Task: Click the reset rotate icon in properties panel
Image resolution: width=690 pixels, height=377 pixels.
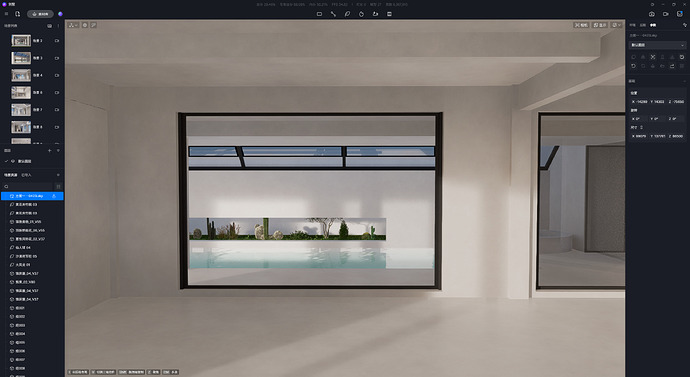Action: [x=634, y=66]
